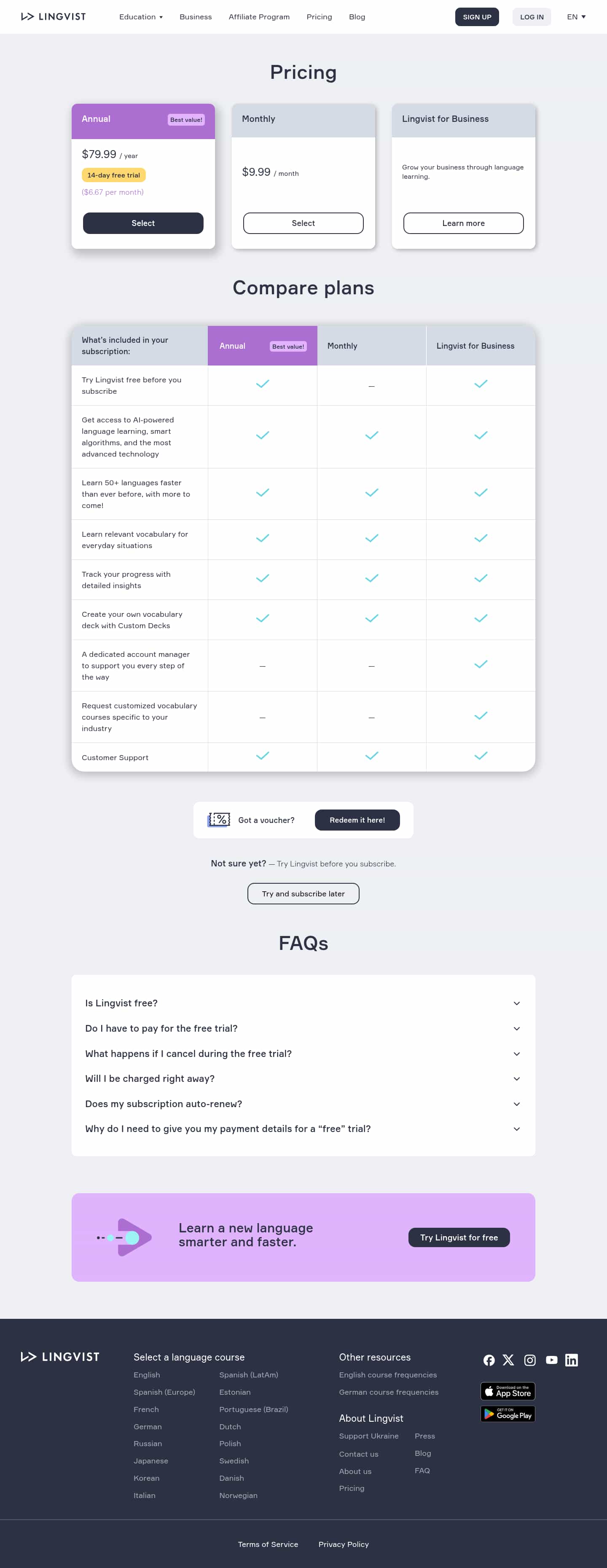Viewport: 607px width, 1568px height.
Task: Select the Annual plan
Action: pyautogui.click(x=143, y=223)
